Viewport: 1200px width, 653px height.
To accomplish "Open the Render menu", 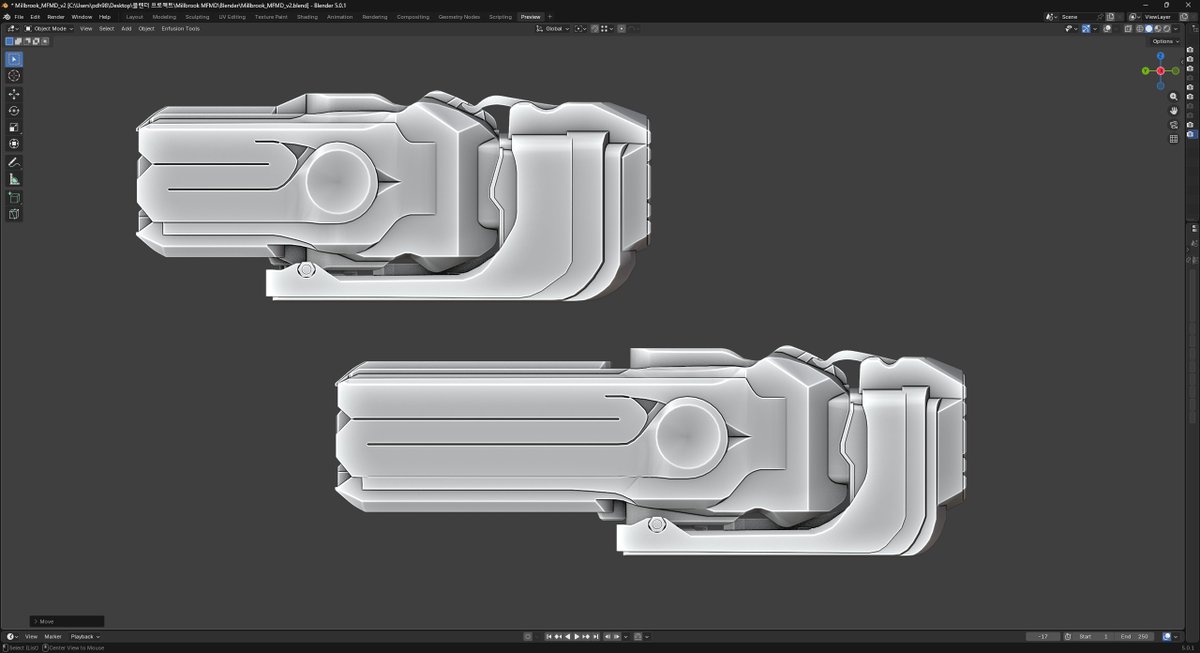I will (x=56, y=17).
